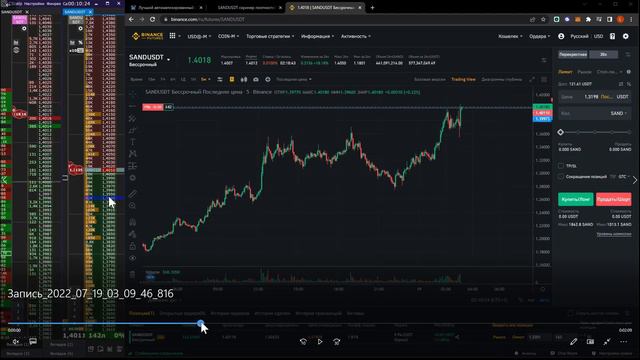The height and width of the screenshot is (360, 640).
Task: Open the chart grid layout icon
Action: tap(544, 79)
